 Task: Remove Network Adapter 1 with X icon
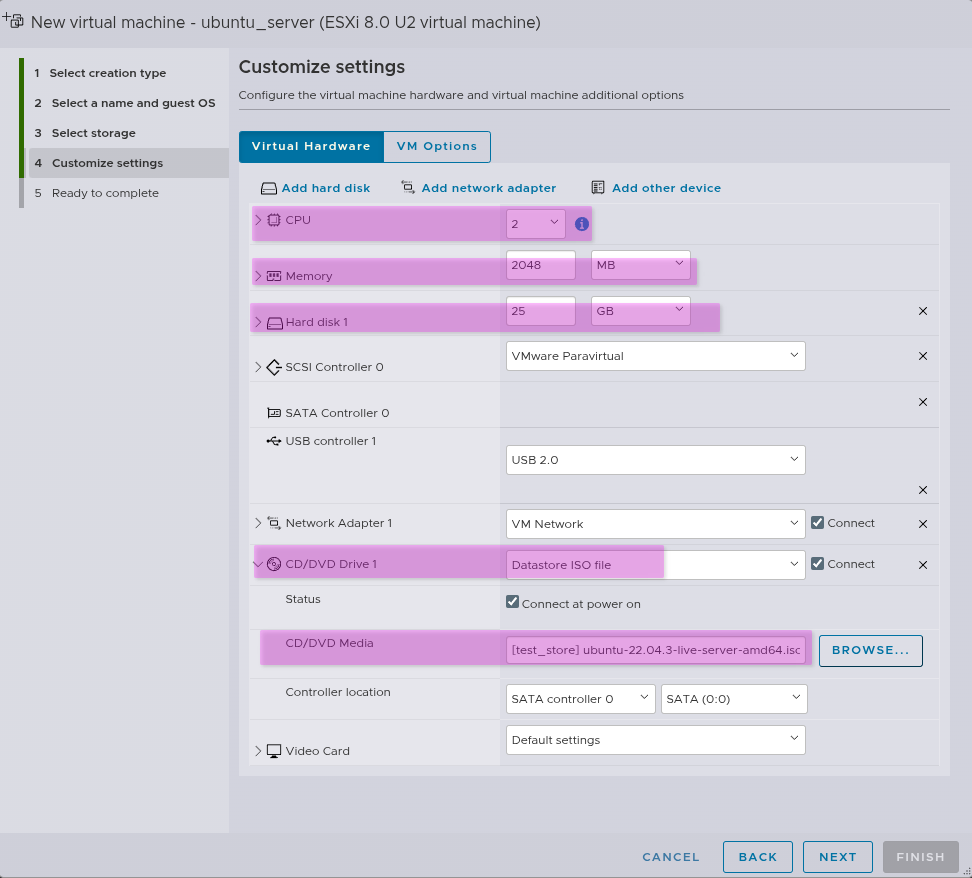coord(923,523)
